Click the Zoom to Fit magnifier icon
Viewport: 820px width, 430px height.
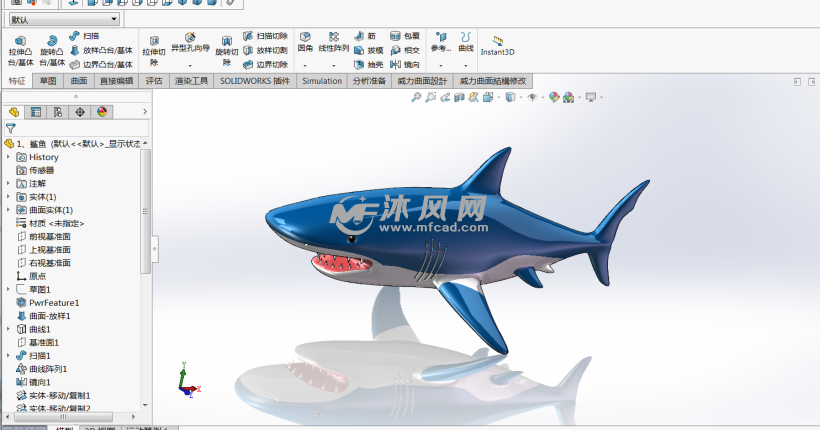click(416, 97)
